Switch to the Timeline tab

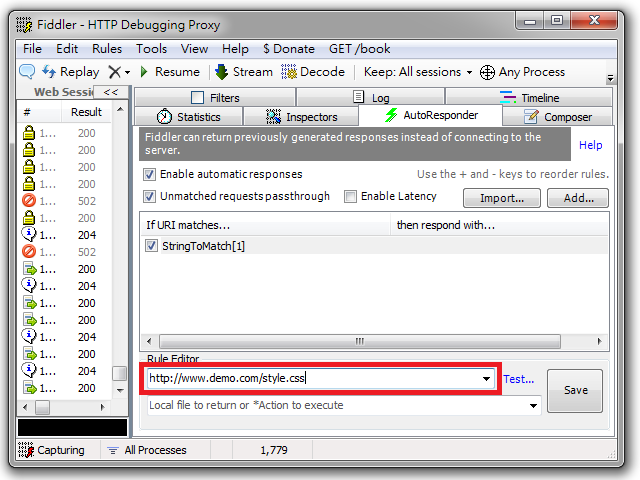pos(529,98)
